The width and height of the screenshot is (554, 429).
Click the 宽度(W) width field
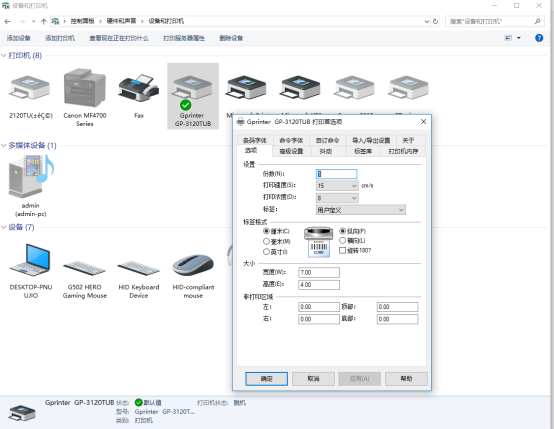[x=319, y=272]
